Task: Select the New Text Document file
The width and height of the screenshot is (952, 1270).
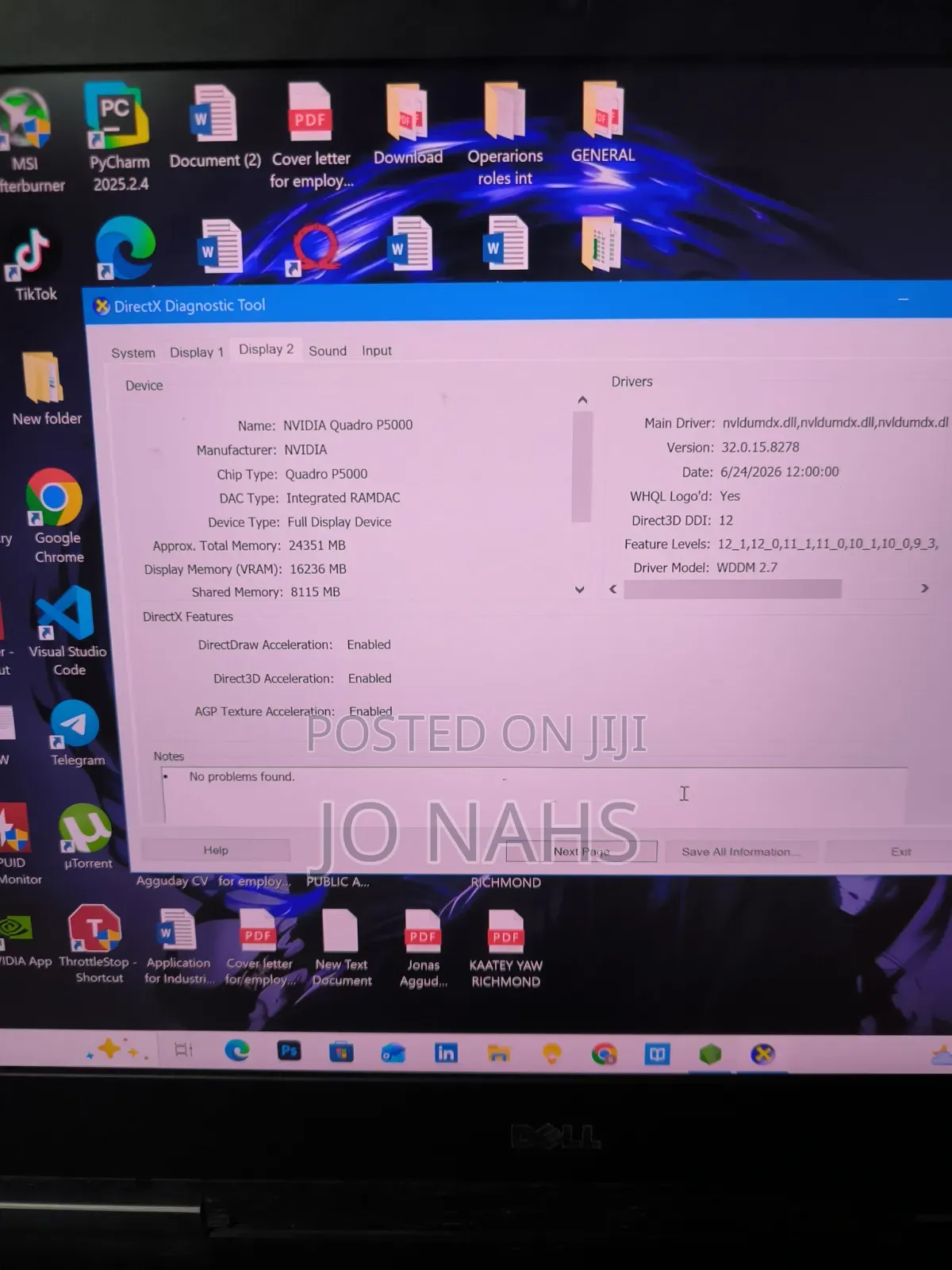Action: pos(341,948)
